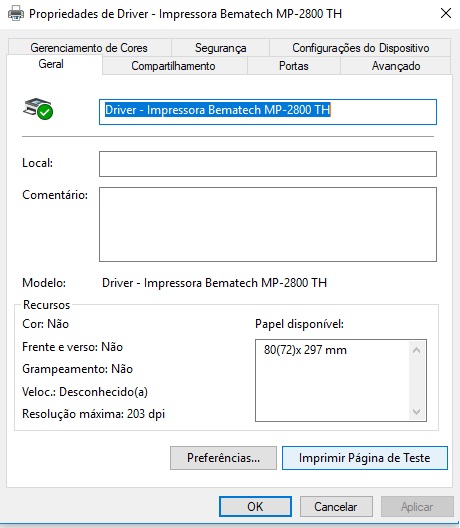Viewport: 460px width, 528px height.
Task: Click the Local text field
Action: click(x=268, y=164)
